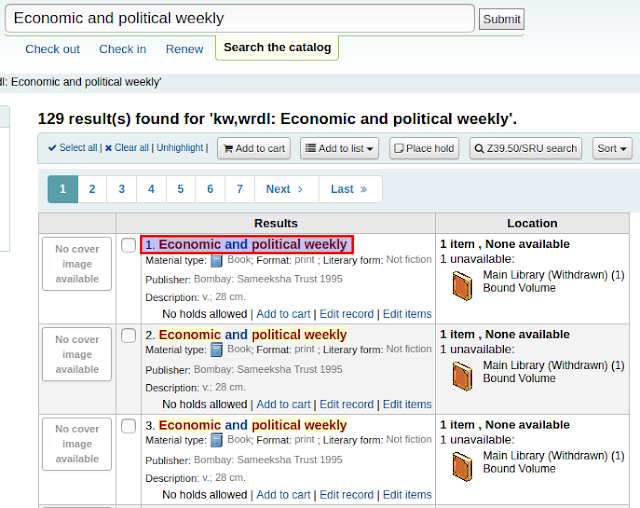Click Bound Volume icon for result 2

(462, 376)
